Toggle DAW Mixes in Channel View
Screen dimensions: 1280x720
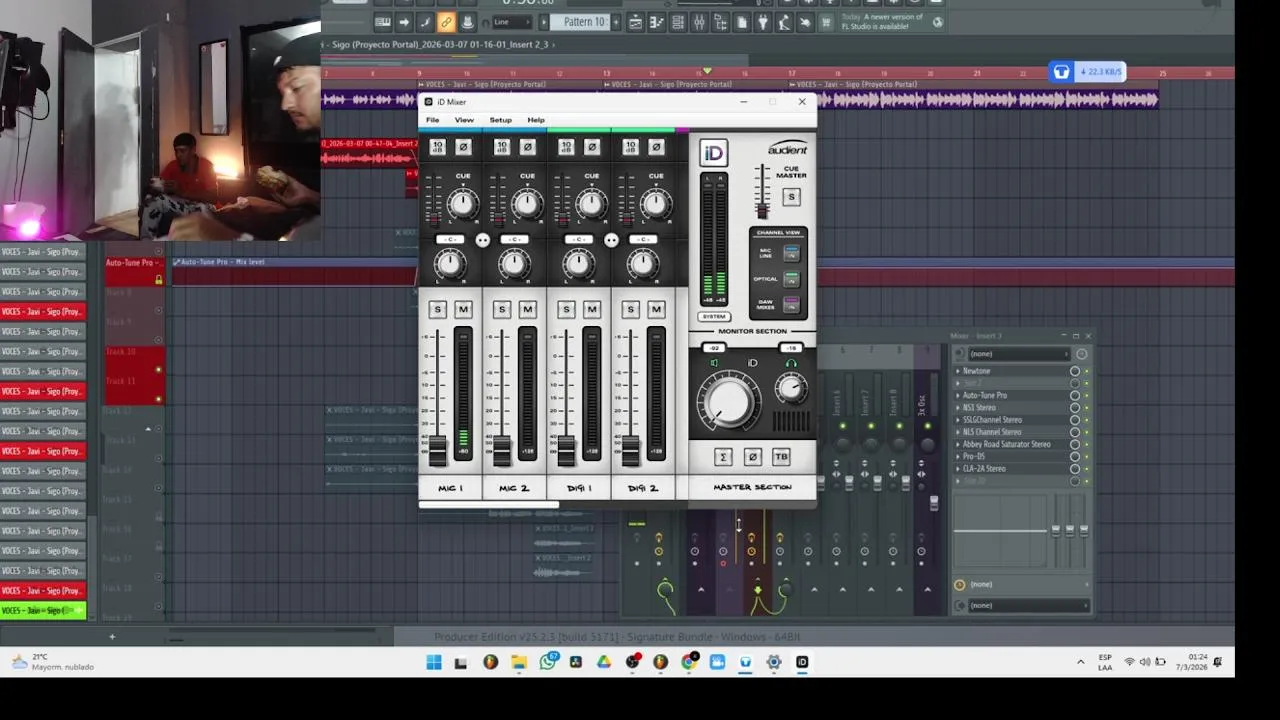coord(791,303)
